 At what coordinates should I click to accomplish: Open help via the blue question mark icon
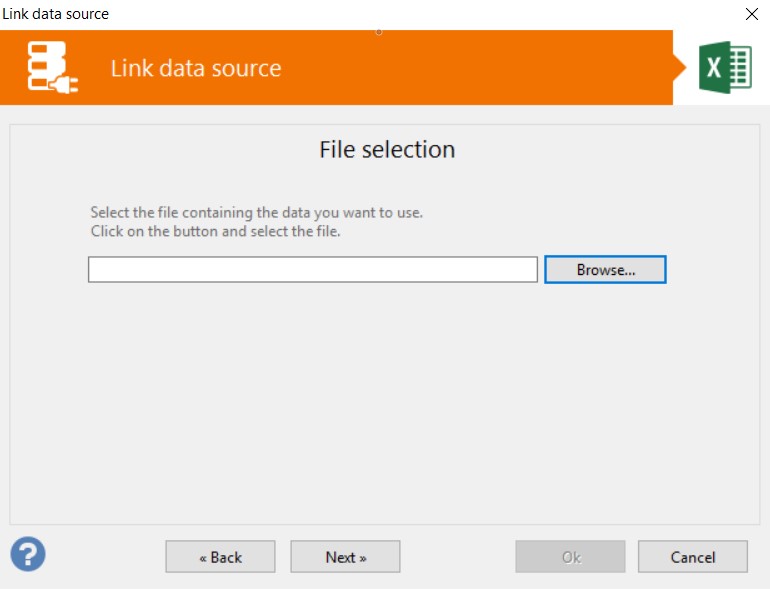tap(28, 554)
